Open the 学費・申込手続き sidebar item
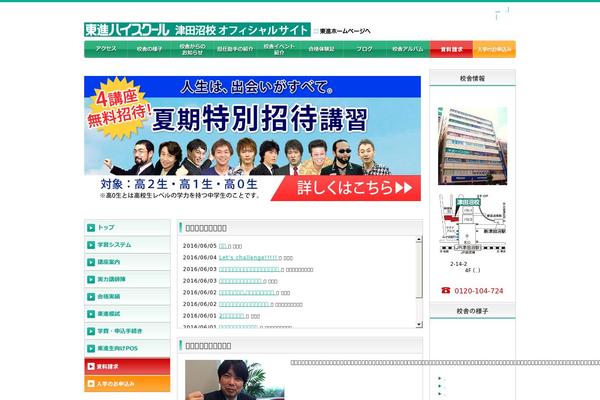The image size is (600, 400). (127, 331)
